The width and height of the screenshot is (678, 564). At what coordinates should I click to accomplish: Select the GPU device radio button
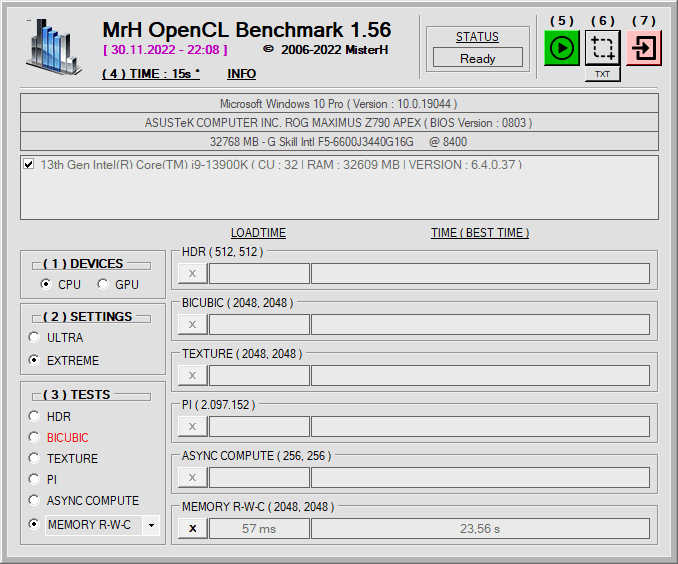pos(102,284)
